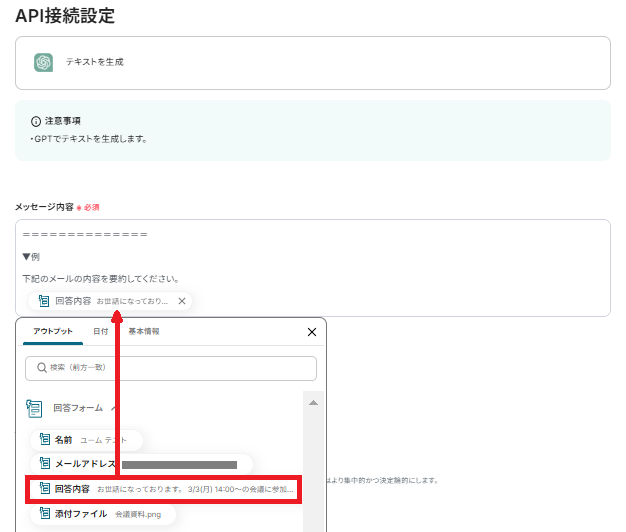
Task: Select the 添付ファイル output item
Action: (x=103, y=514)
